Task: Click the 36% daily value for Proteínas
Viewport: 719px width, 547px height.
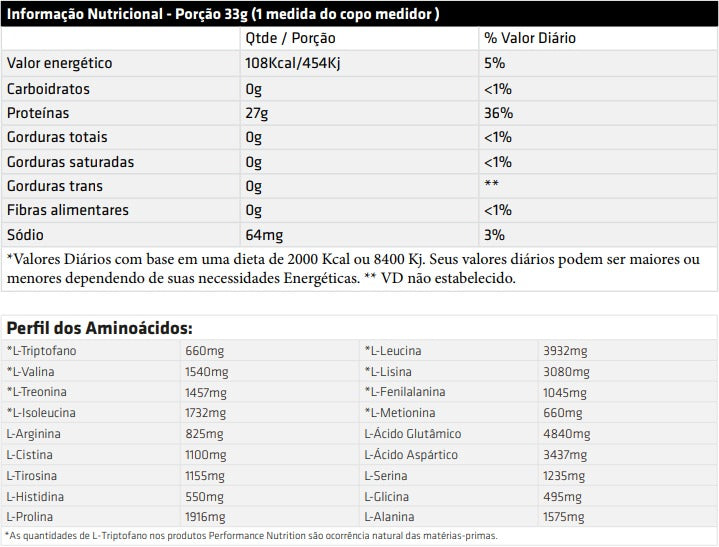Action: pyautogui.click(x=498, y=113)
